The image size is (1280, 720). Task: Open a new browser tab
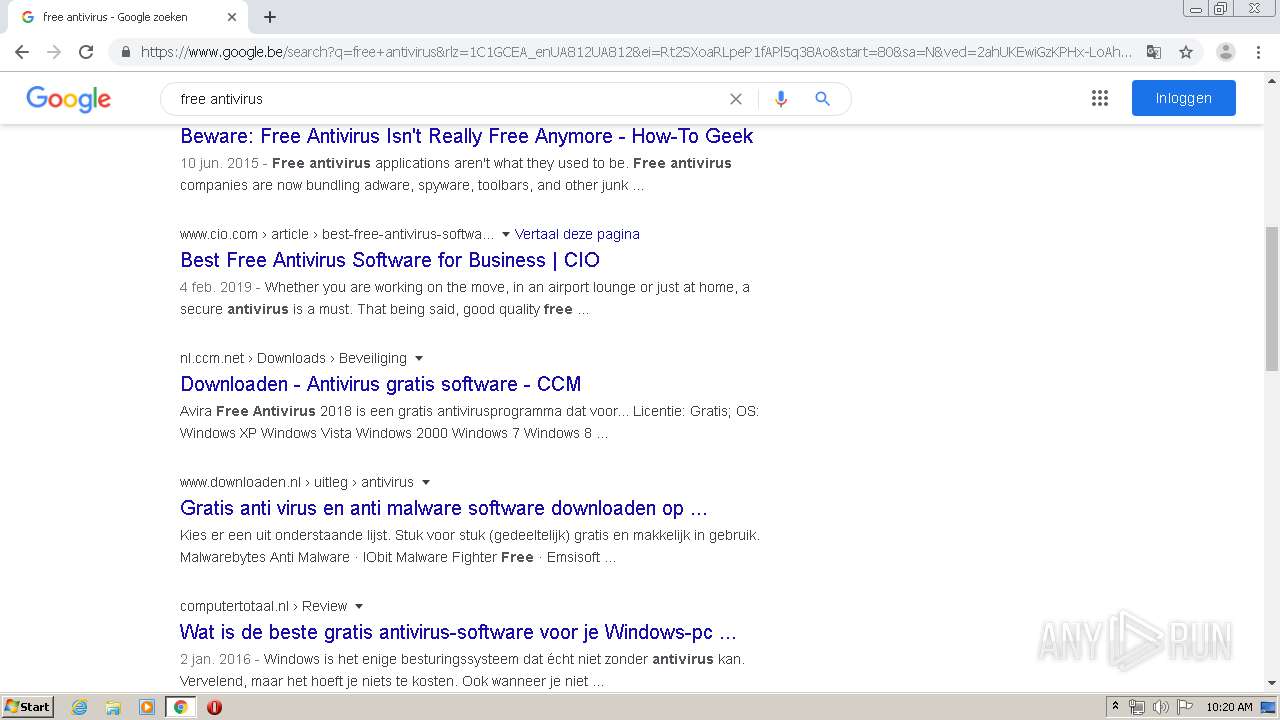coord(270,17)
